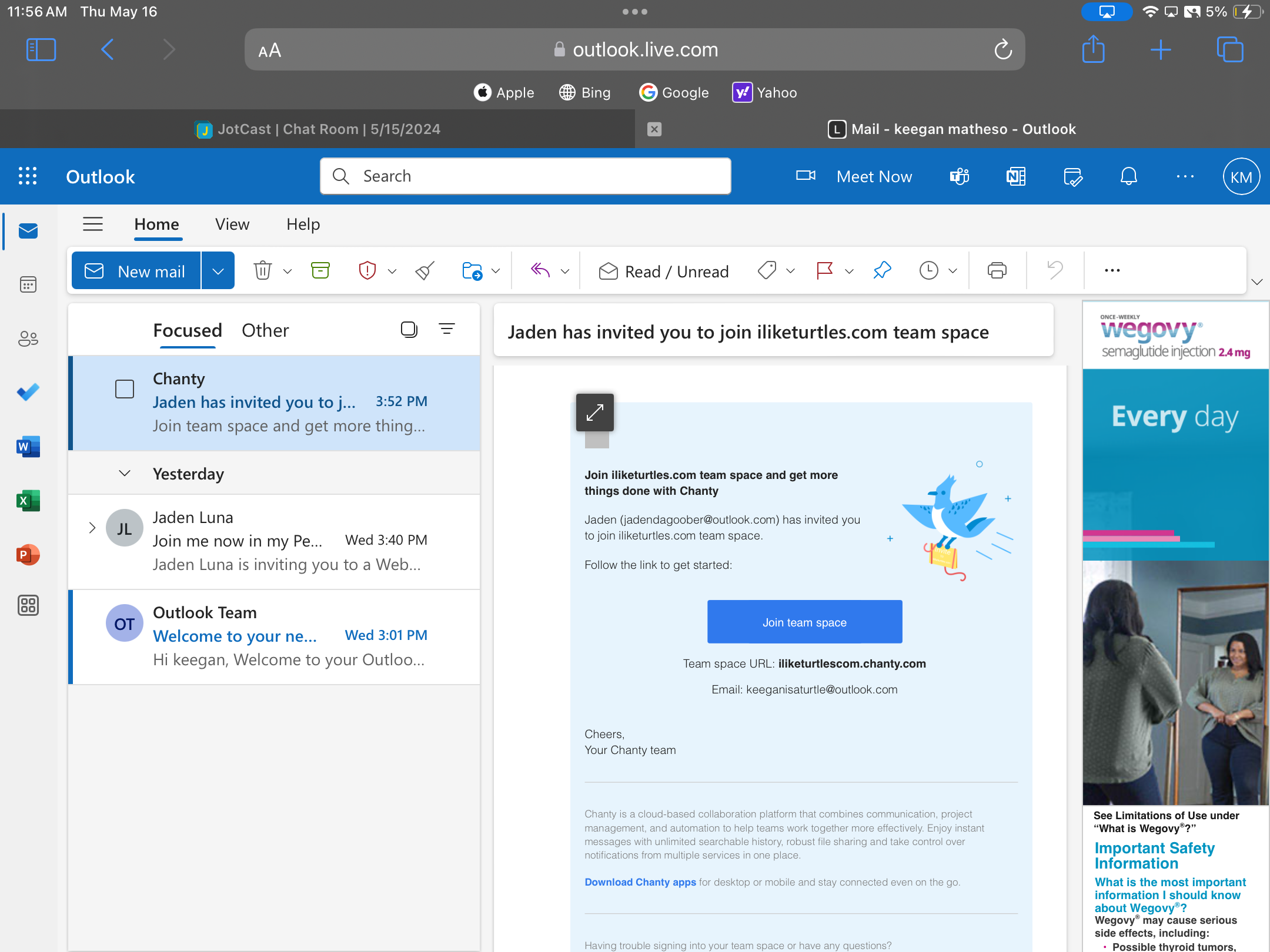This screenshot has width=1270, height=952.
Task: Open Flag options dropdown
Action: coord(848,271)
